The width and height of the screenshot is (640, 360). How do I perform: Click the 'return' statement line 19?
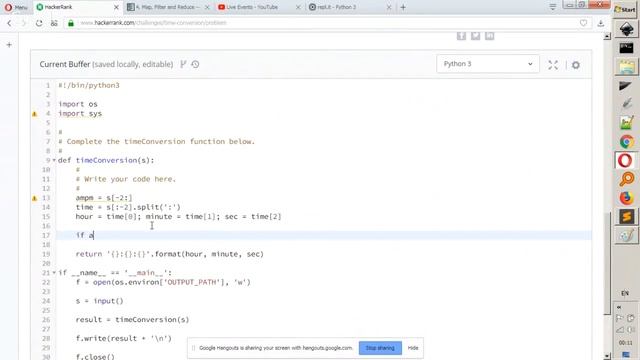169,254
